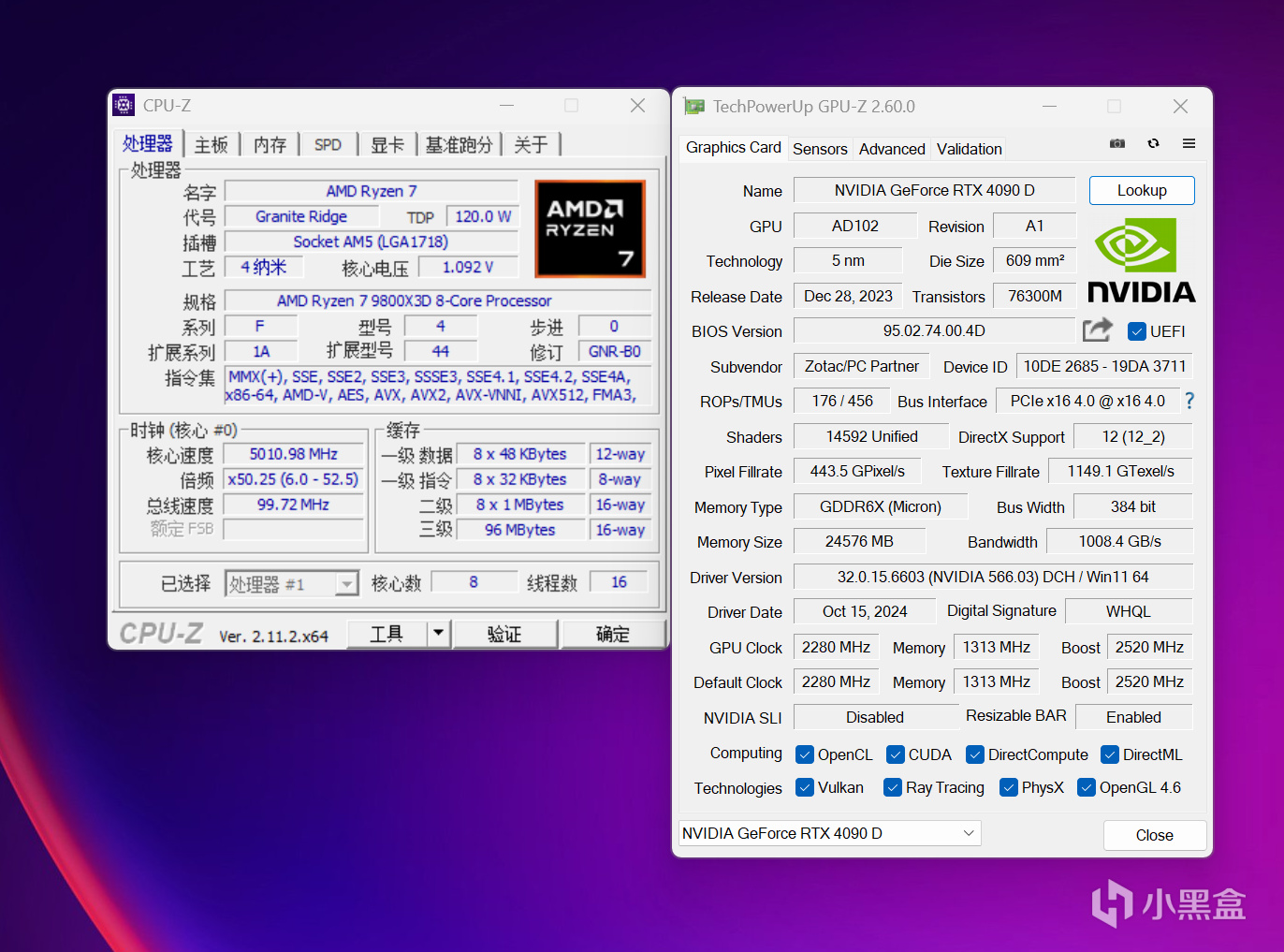Open the 关于 tab
This screenshot has width=1284, height=952.
[x=531, y=145]
